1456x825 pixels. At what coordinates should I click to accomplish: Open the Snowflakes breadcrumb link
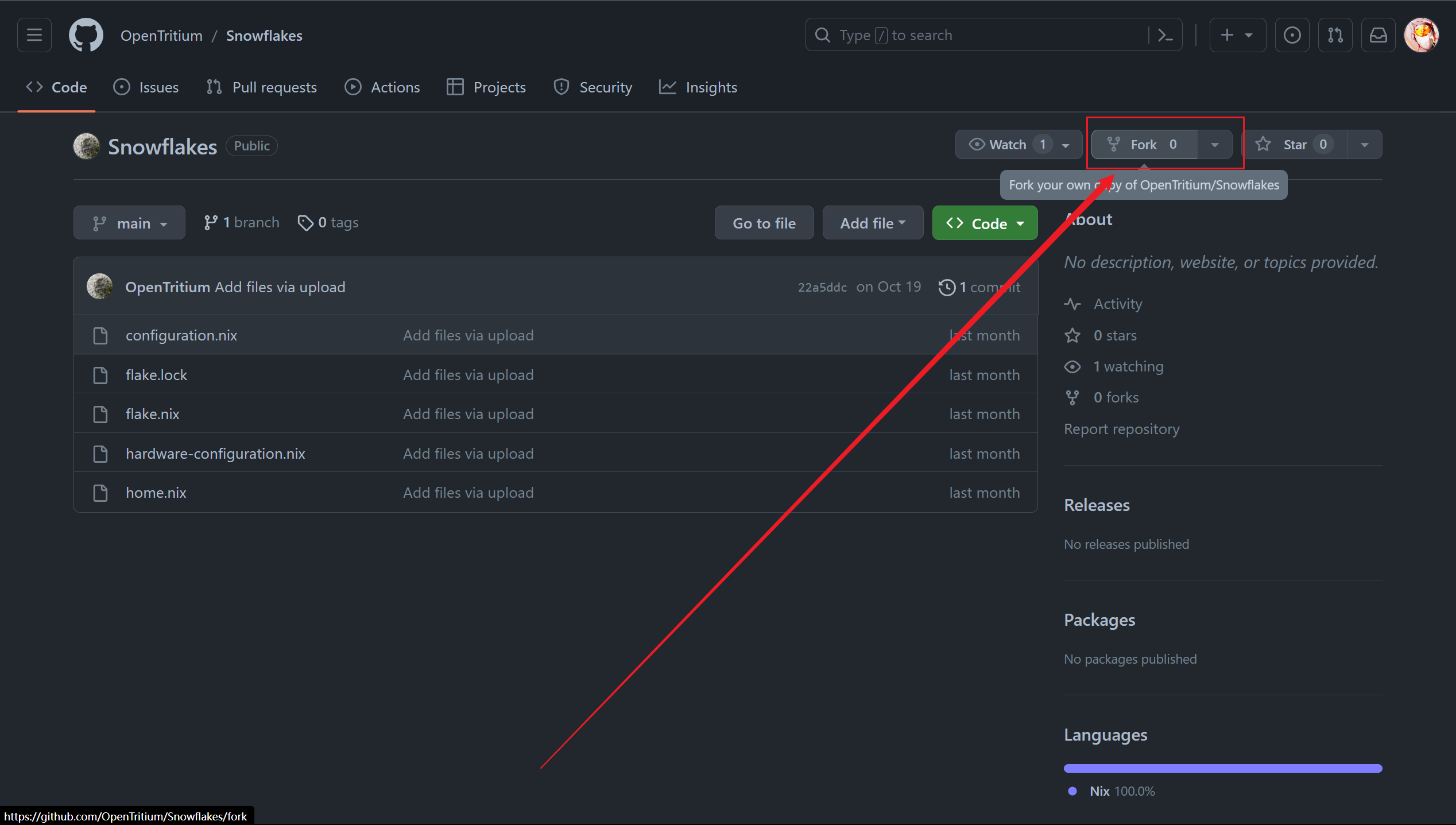click(264, 36)
